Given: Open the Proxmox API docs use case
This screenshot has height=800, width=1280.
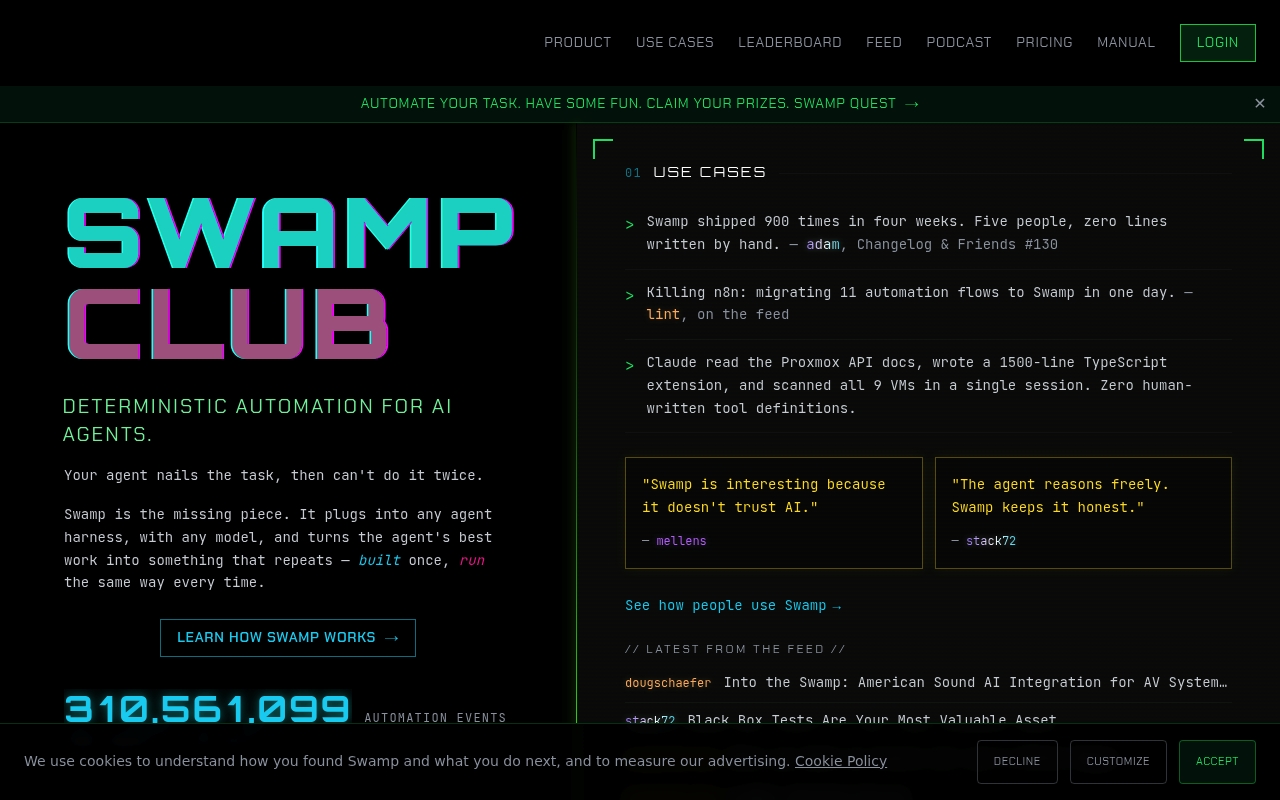Looking at the screenshot, I should (x=928, y=386).
